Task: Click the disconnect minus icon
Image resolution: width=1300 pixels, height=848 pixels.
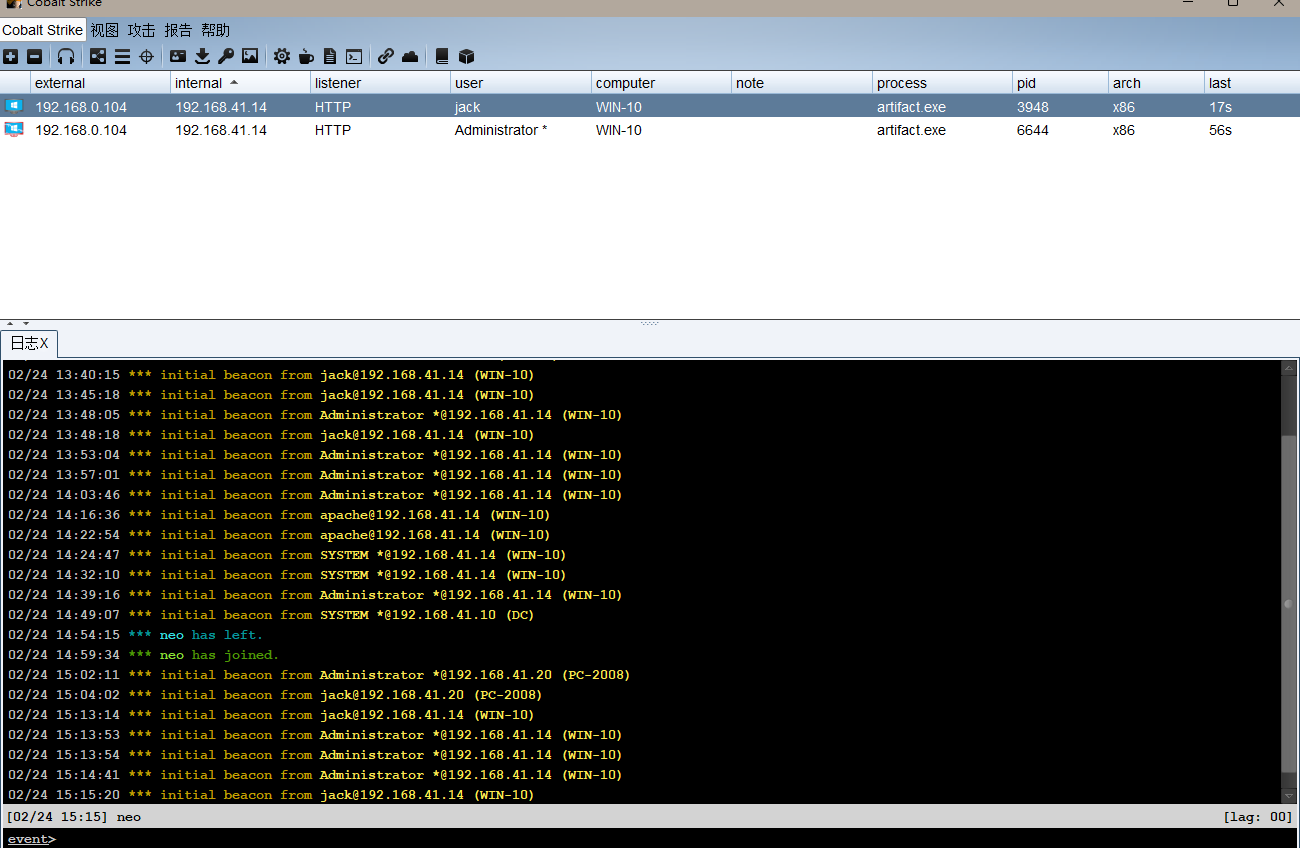Action: tap(34, 57)
